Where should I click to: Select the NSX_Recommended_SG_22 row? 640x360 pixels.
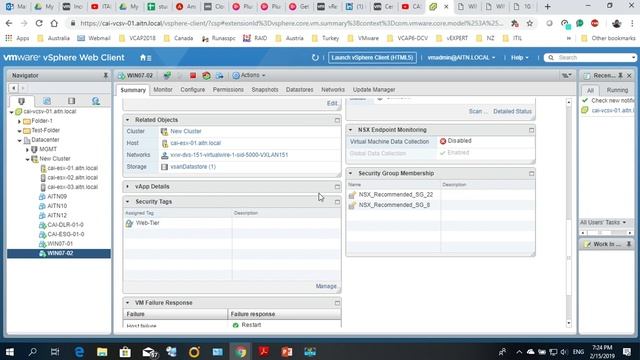tap(440, 195)
